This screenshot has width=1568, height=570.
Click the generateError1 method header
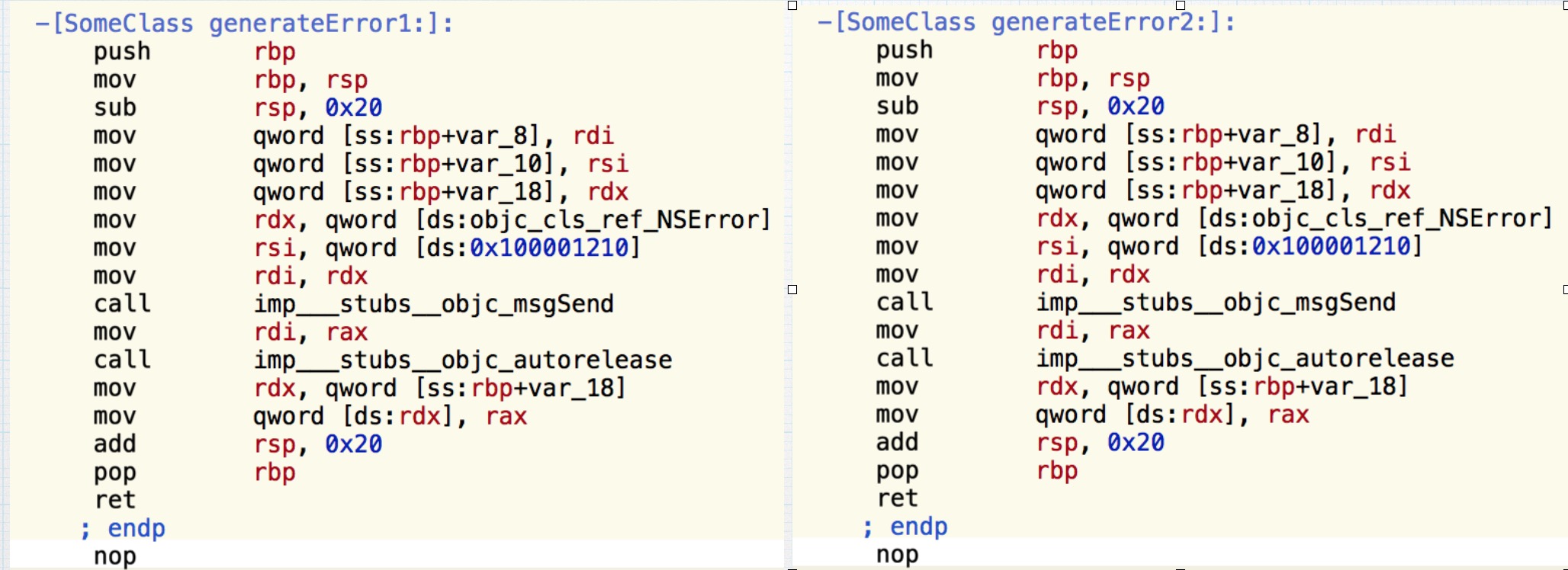244,24
